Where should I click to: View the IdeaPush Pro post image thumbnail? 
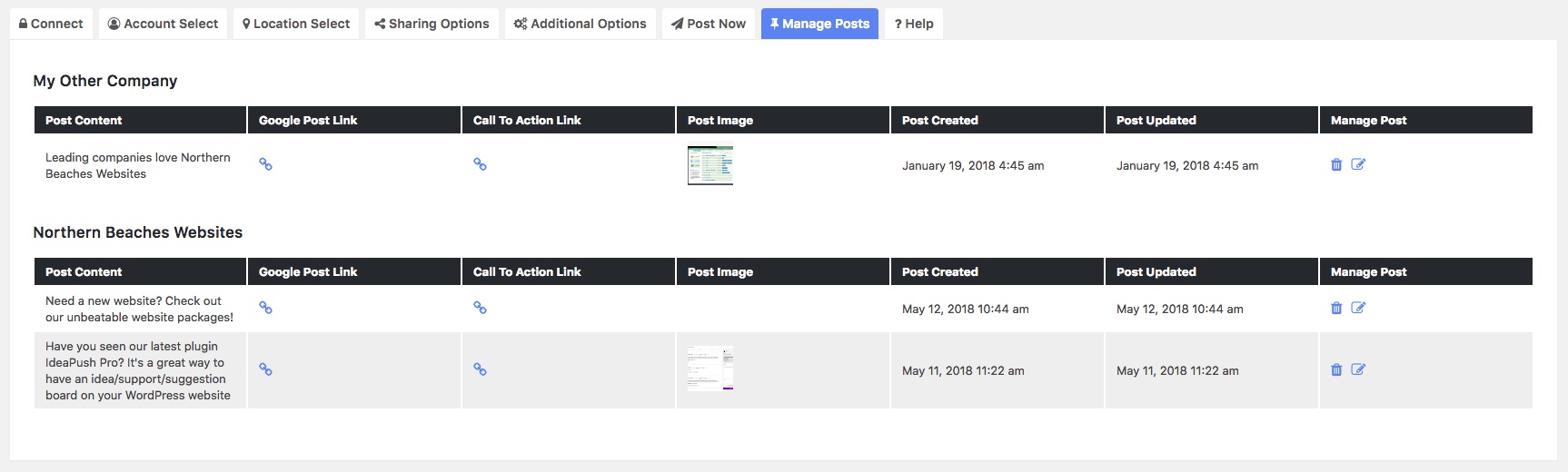pyautogui.click(x=710, y=368)
